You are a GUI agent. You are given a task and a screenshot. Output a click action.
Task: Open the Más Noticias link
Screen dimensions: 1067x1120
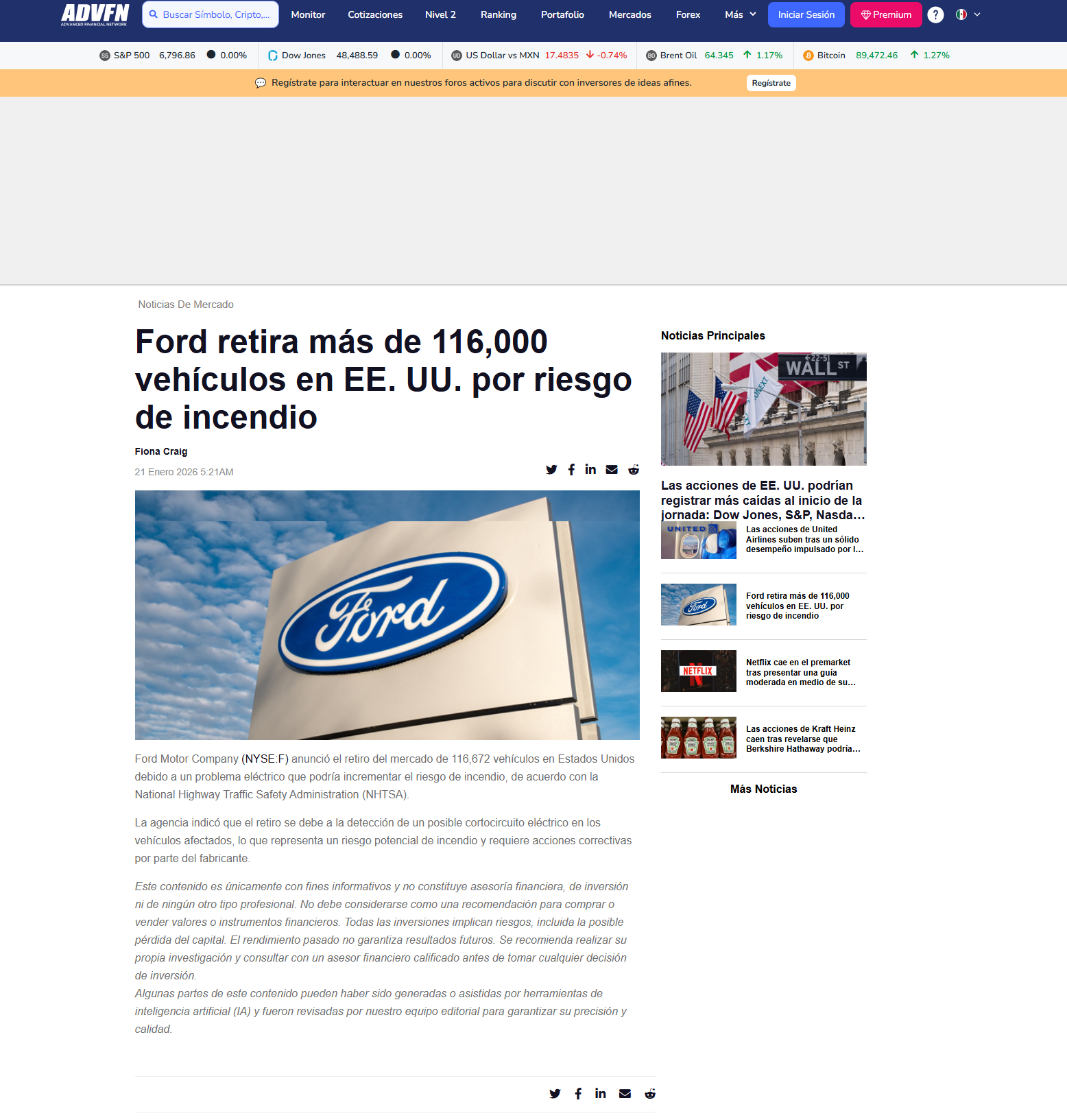tap(764, 789)
